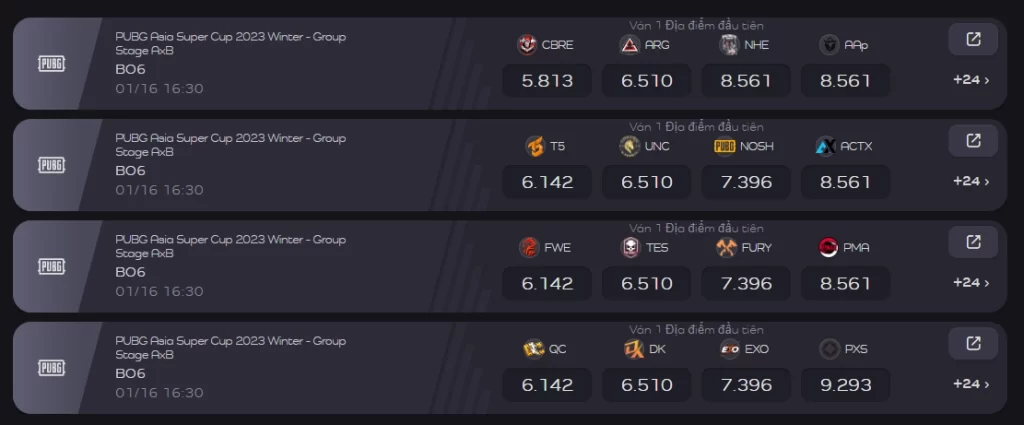1024x425 pixels.
Task: Expand +24 more markets in QC row
Action: pyautogui.click(x=971, y=385)
